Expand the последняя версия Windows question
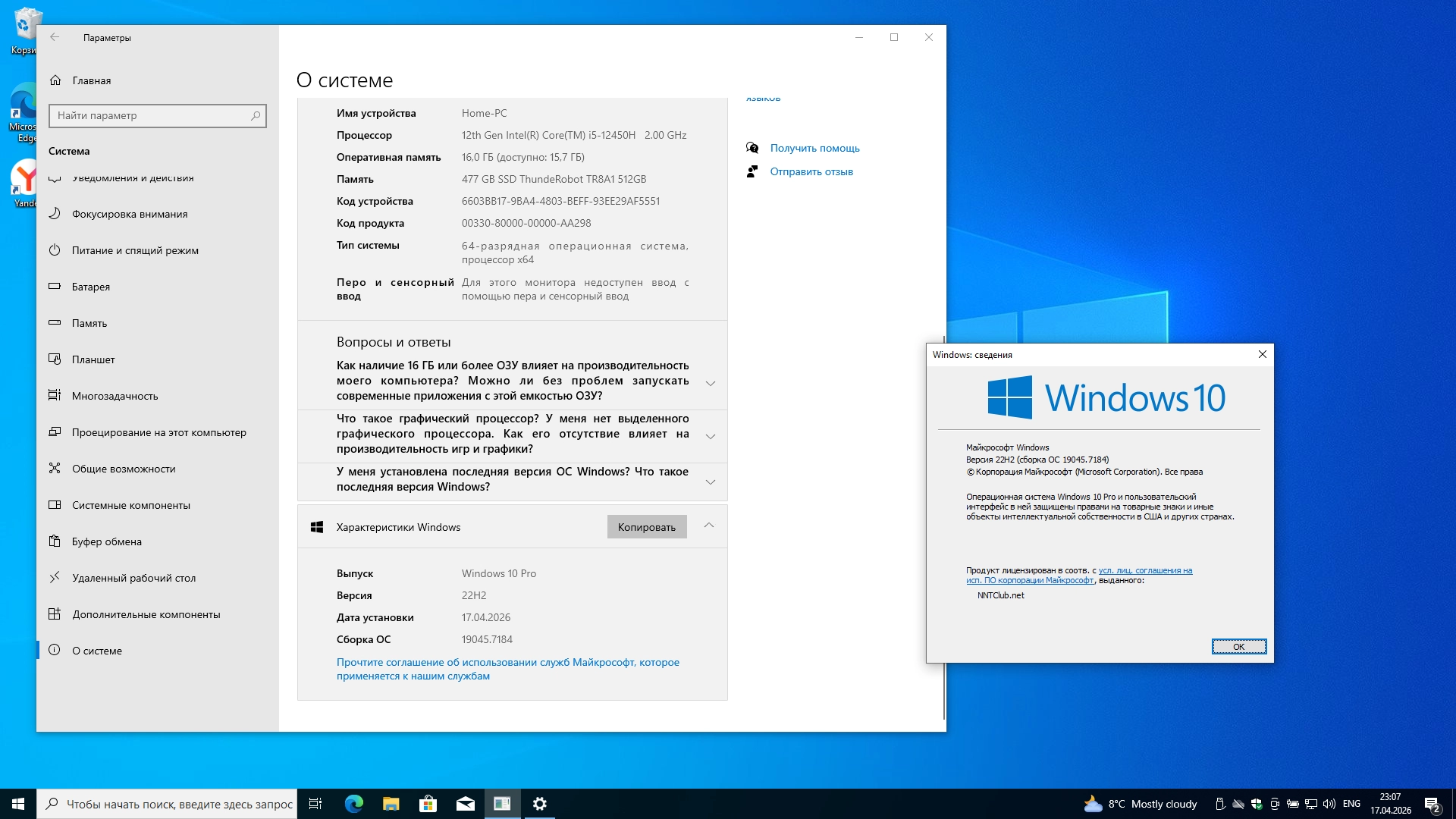The image size is (1456, 819). tap(710, 482)
